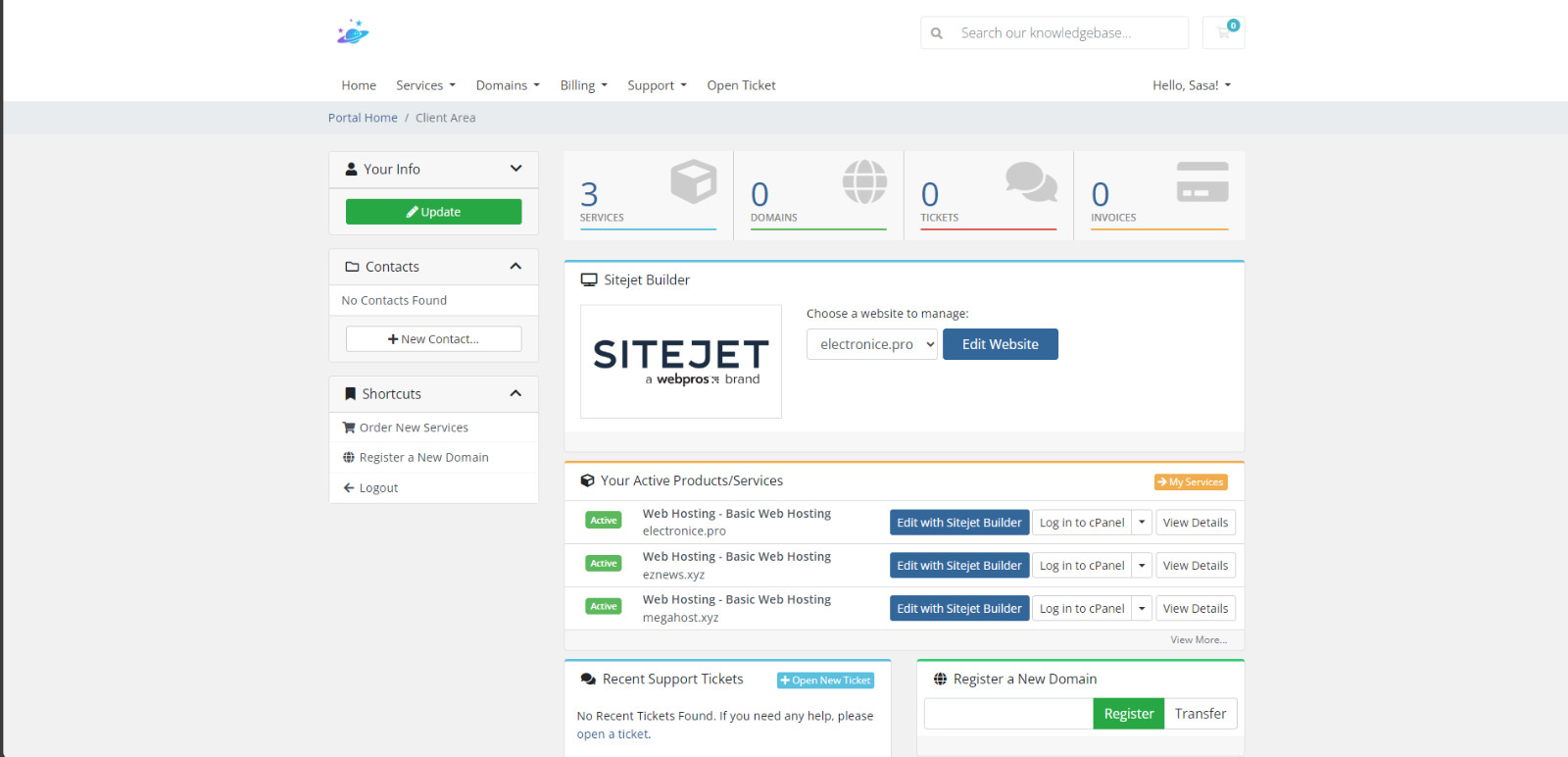Focus the knowledgebase search field
The height and width of the screenshot is (757, 1568).
[x=1069, y=32]
